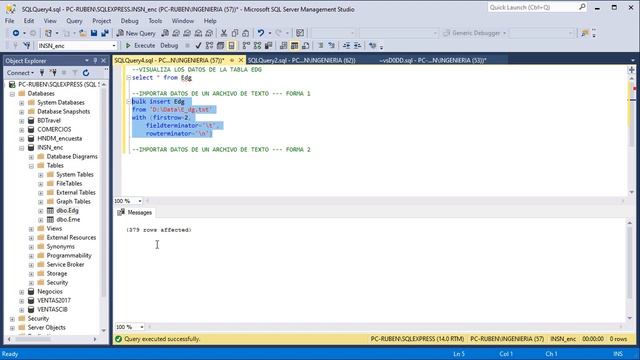
Task: Pin the Object Explorer panel
Action: click(x=95, y=60)
